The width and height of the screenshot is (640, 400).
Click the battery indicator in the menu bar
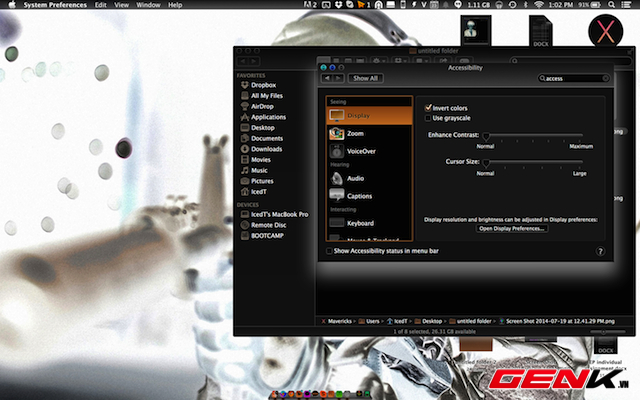coord(590,5)
